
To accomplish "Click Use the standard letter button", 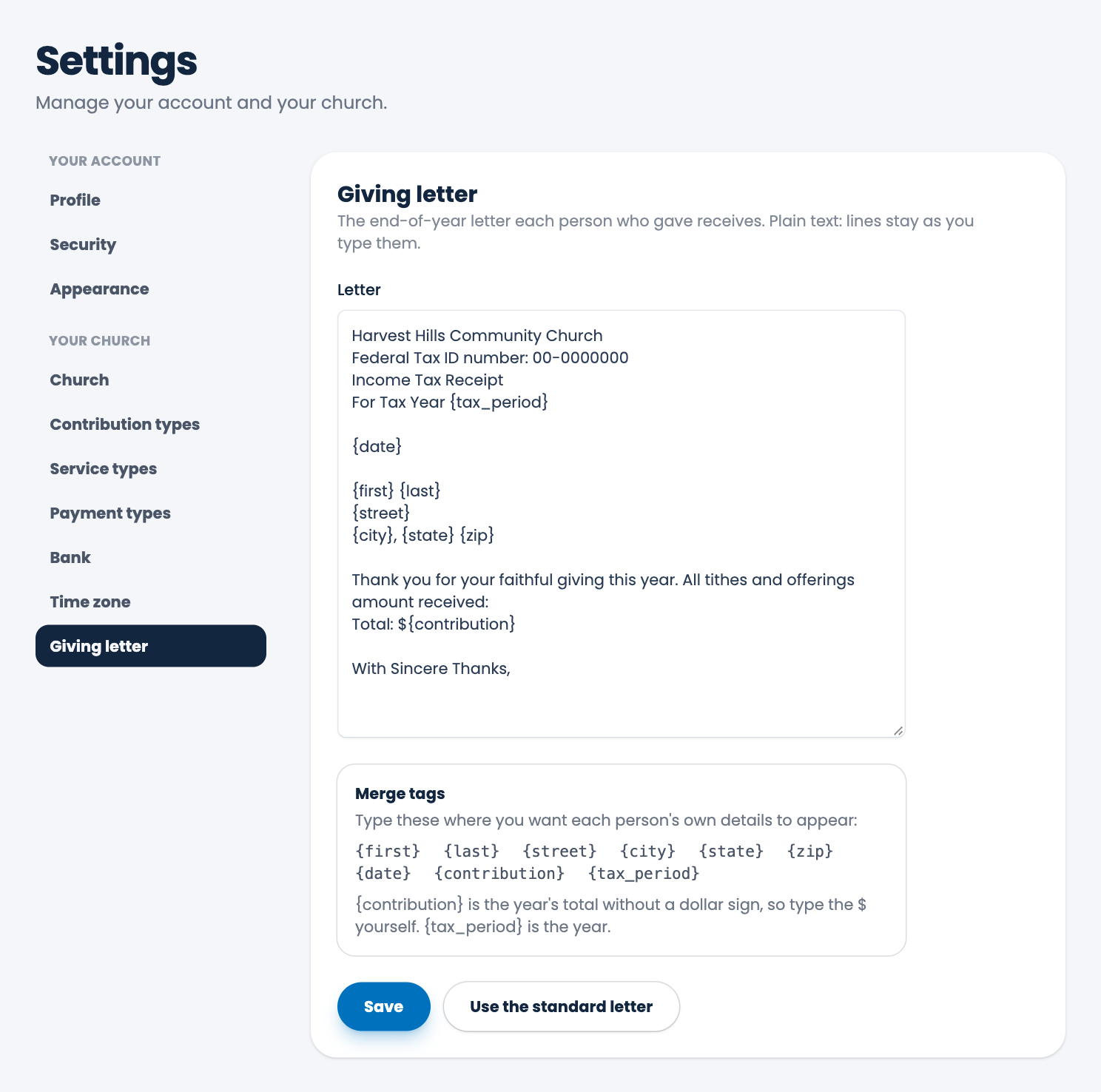I will (561, 1006).
